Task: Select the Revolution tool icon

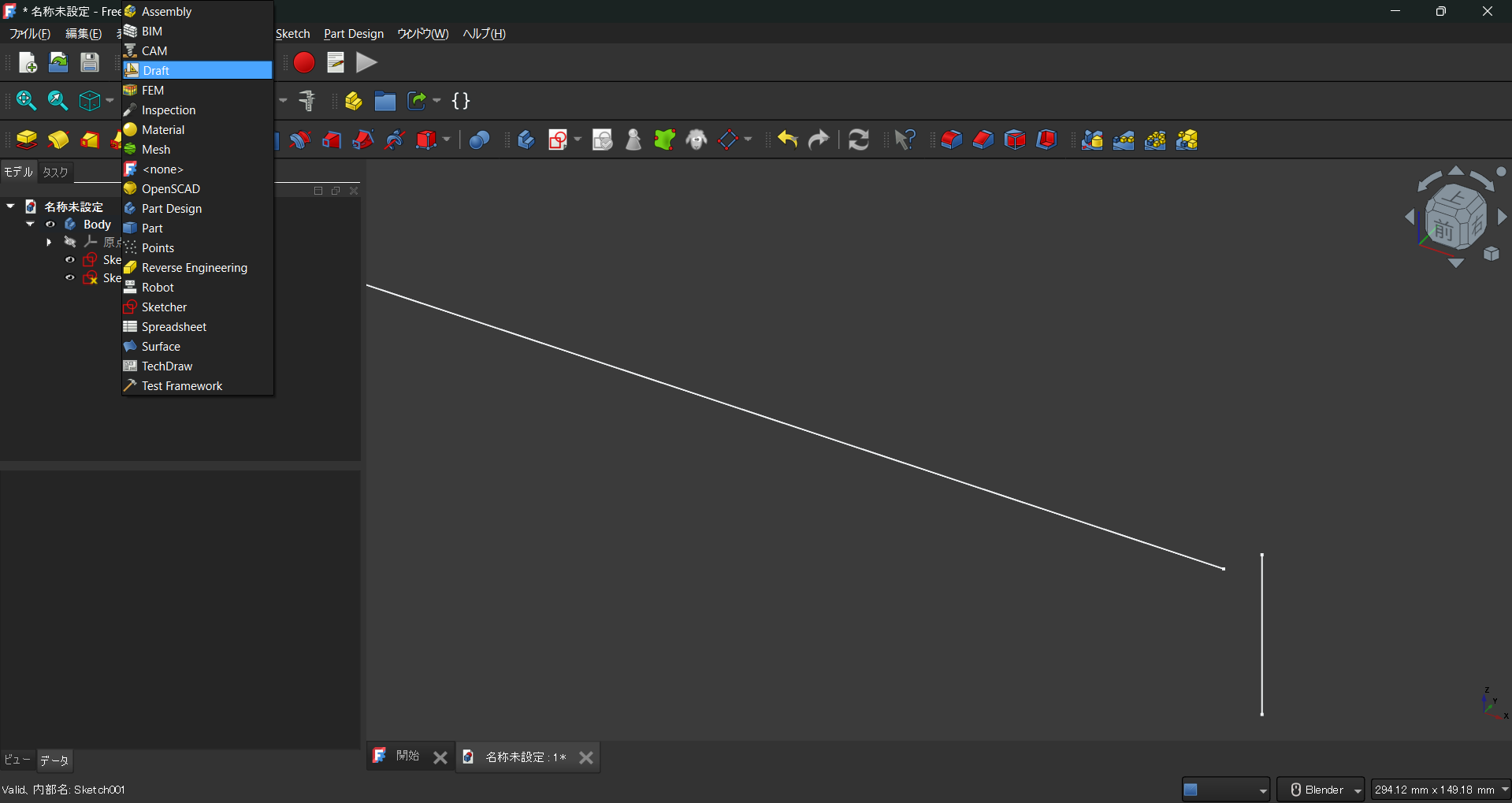Action: (58, 140)
